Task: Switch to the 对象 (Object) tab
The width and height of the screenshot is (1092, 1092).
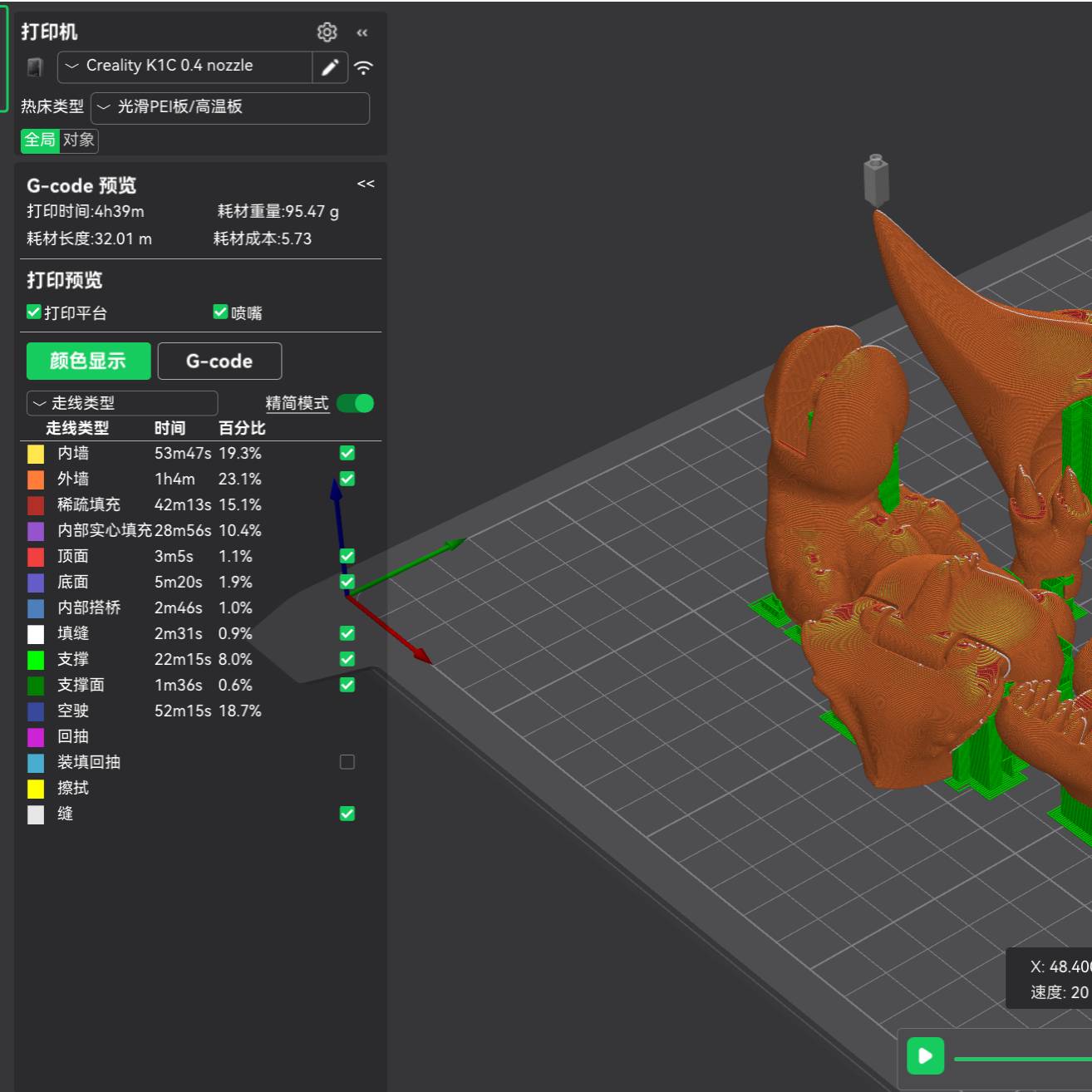Action: [x=79, y=140]
